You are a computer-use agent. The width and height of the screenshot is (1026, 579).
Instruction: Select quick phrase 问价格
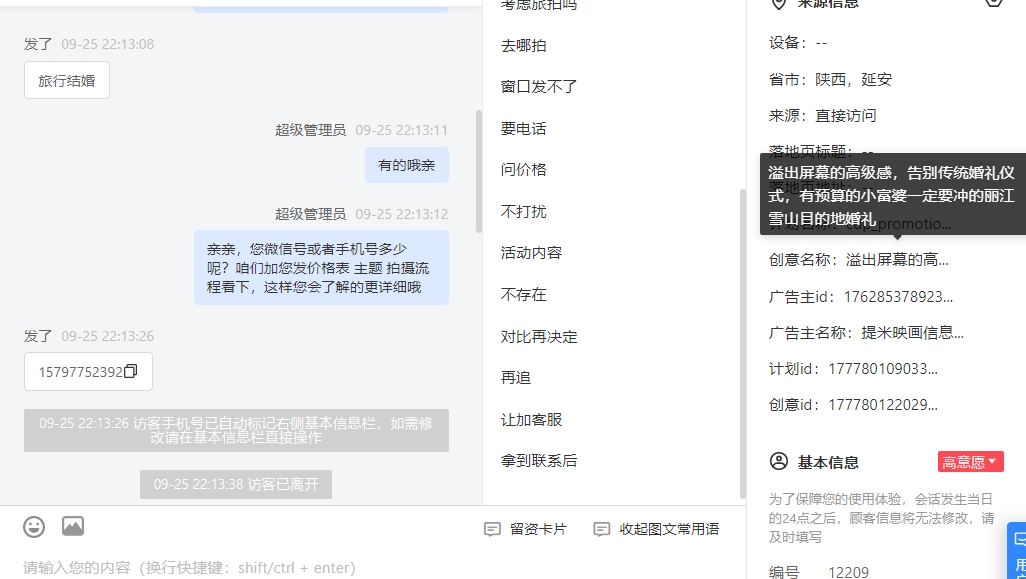point(523,169)
